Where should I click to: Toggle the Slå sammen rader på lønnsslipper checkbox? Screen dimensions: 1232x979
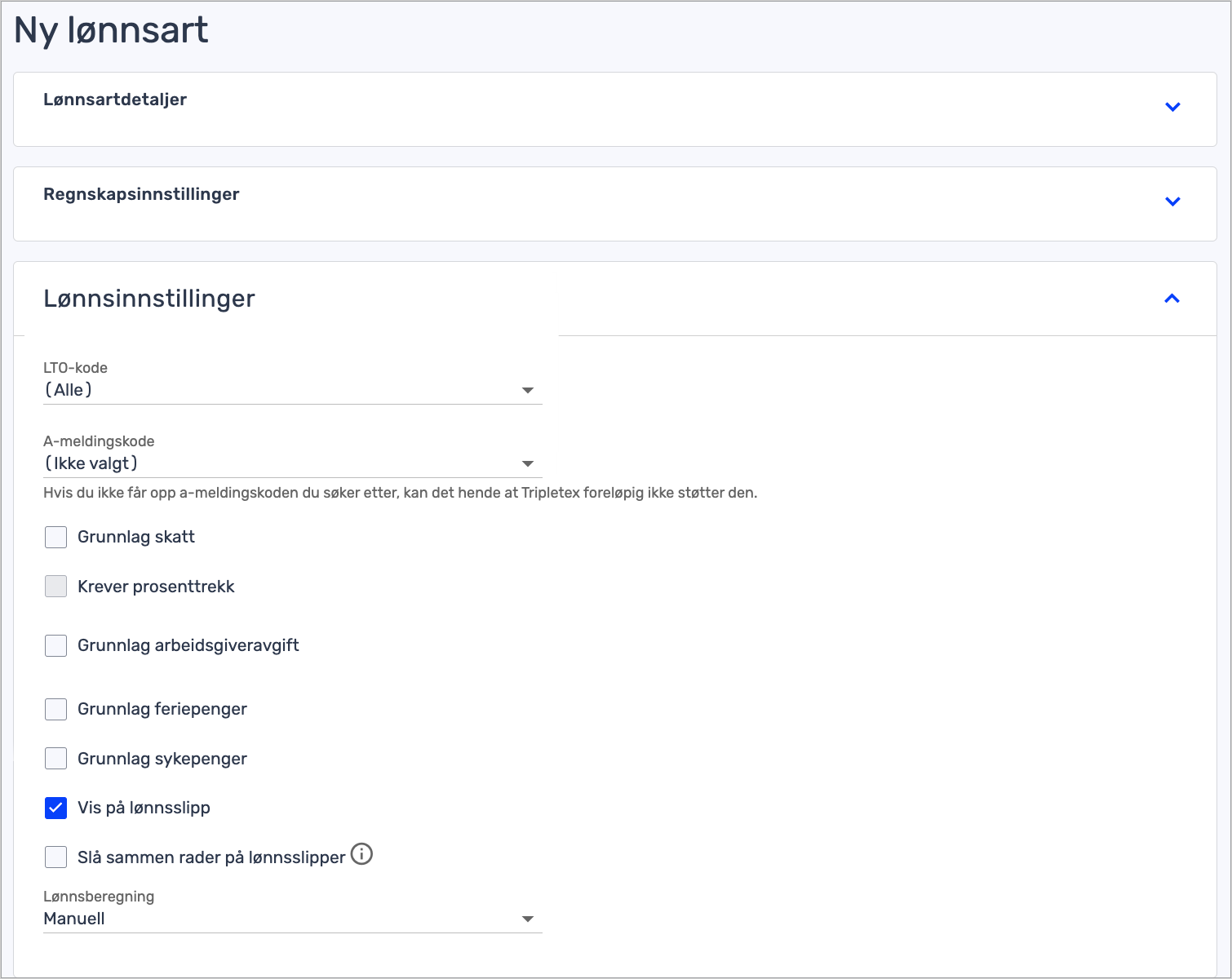click(x=55, y=857)
